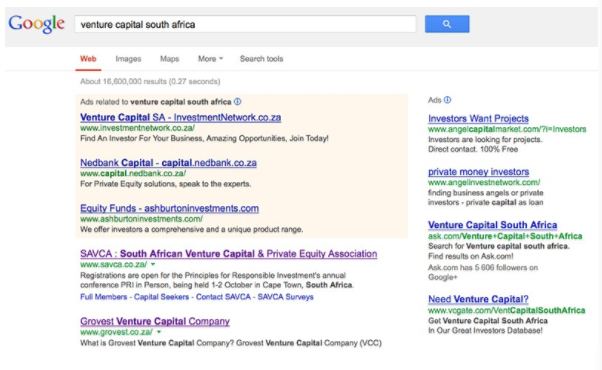This screenshot has width=602, height=370.
Task: Click Need Venture Capital? sidebar ad
Action: tap(478, 299)
